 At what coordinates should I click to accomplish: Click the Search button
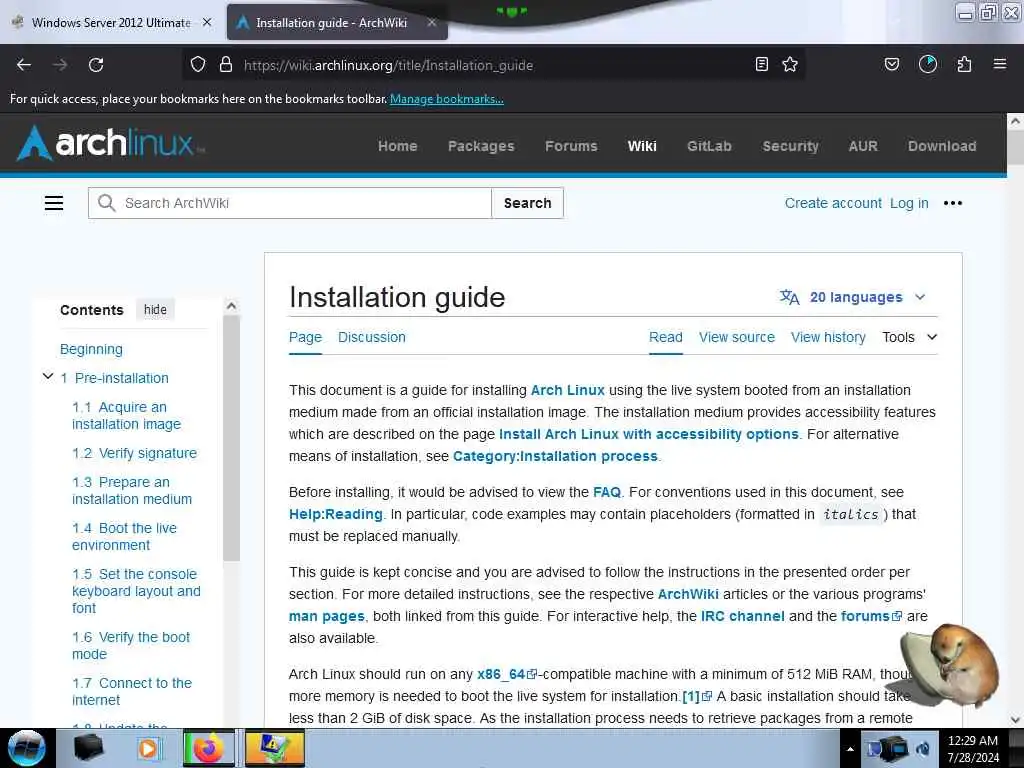tap(528, 203)
